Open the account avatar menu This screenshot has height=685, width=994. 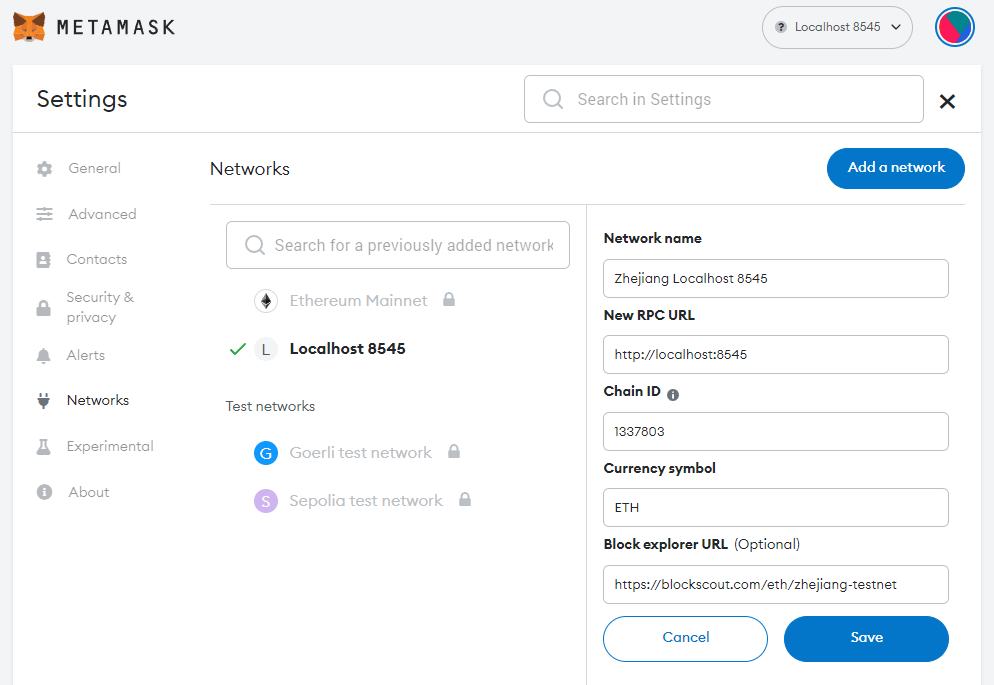pyautogui.click(x=954, y=27)
